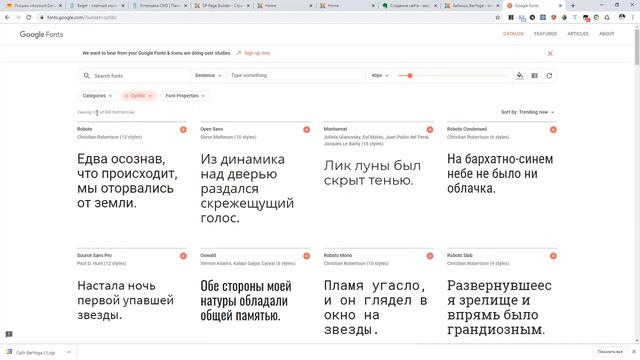This screenshot has height=360, width=640.
Task: Go to the FEATURED section
Action: (545, 34)
